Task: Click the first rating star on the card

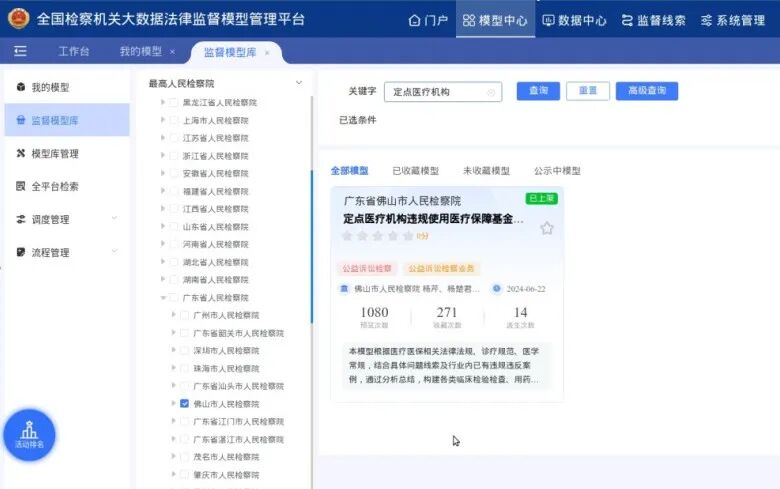Action: tap(347, 236)
